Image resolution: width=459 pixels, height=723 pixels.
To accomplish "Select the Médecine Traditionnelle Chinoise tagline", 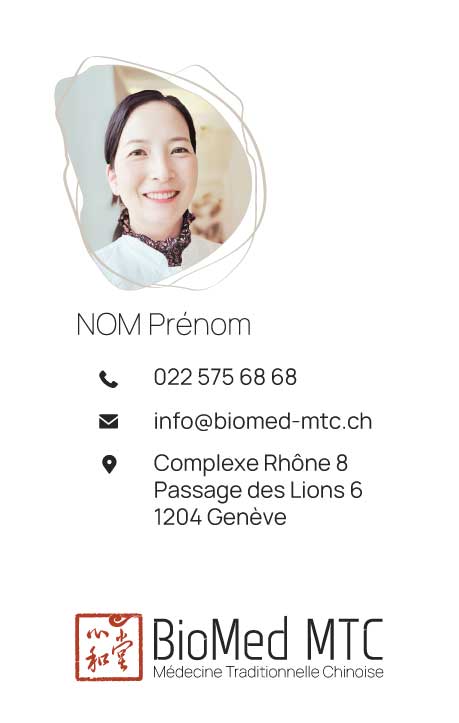I will point(268,672).
